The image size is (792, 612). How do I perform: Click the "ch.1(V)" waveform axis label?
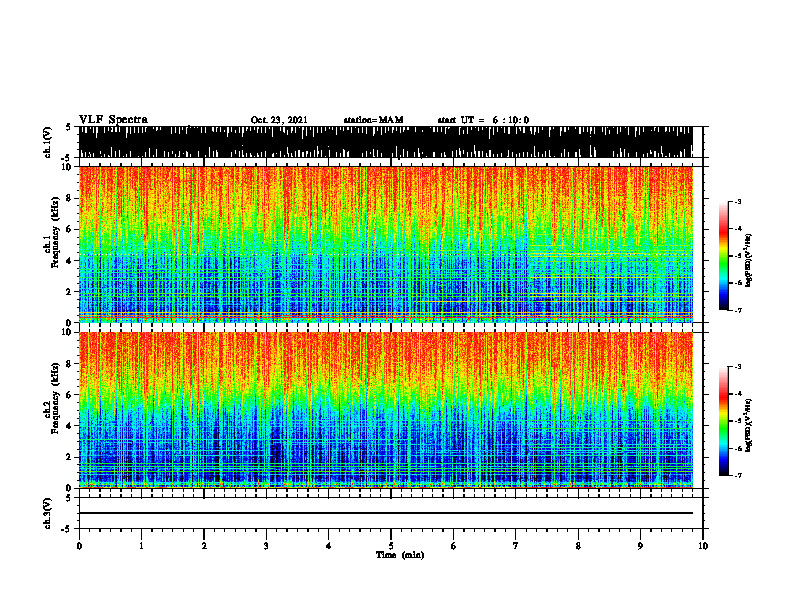48,142
